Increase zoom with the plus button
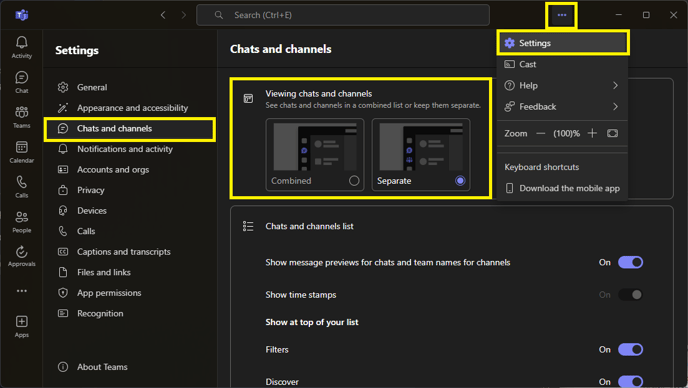Screen dimensions: 688x388 point(592,133)
